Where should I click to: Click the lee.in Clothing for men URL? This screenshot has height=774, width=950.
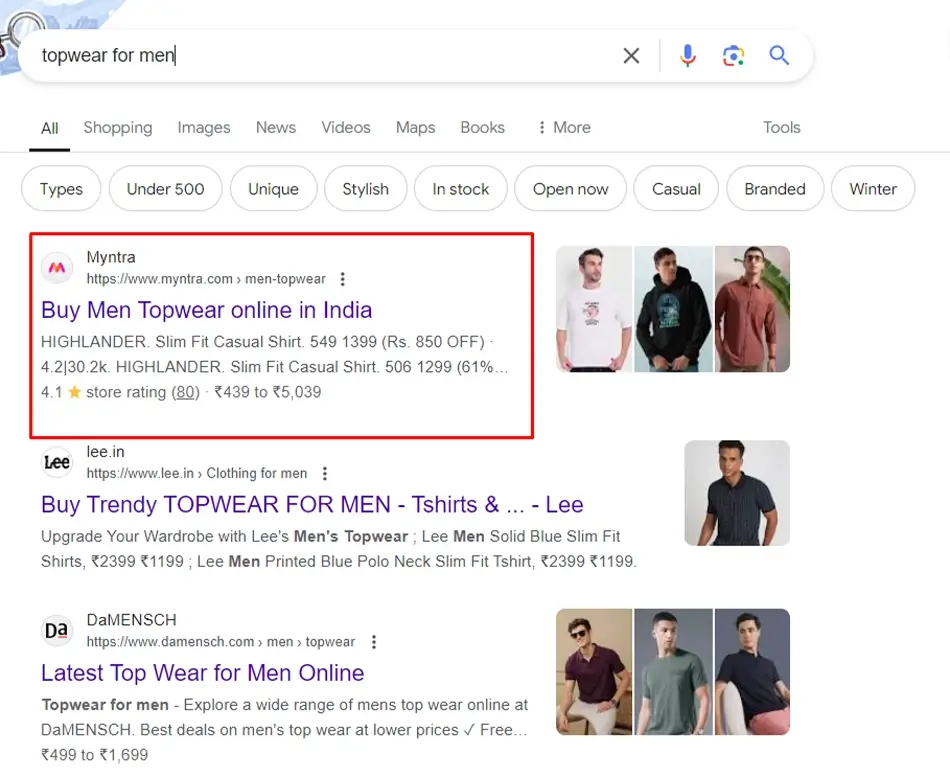click(x=197, y=474)
